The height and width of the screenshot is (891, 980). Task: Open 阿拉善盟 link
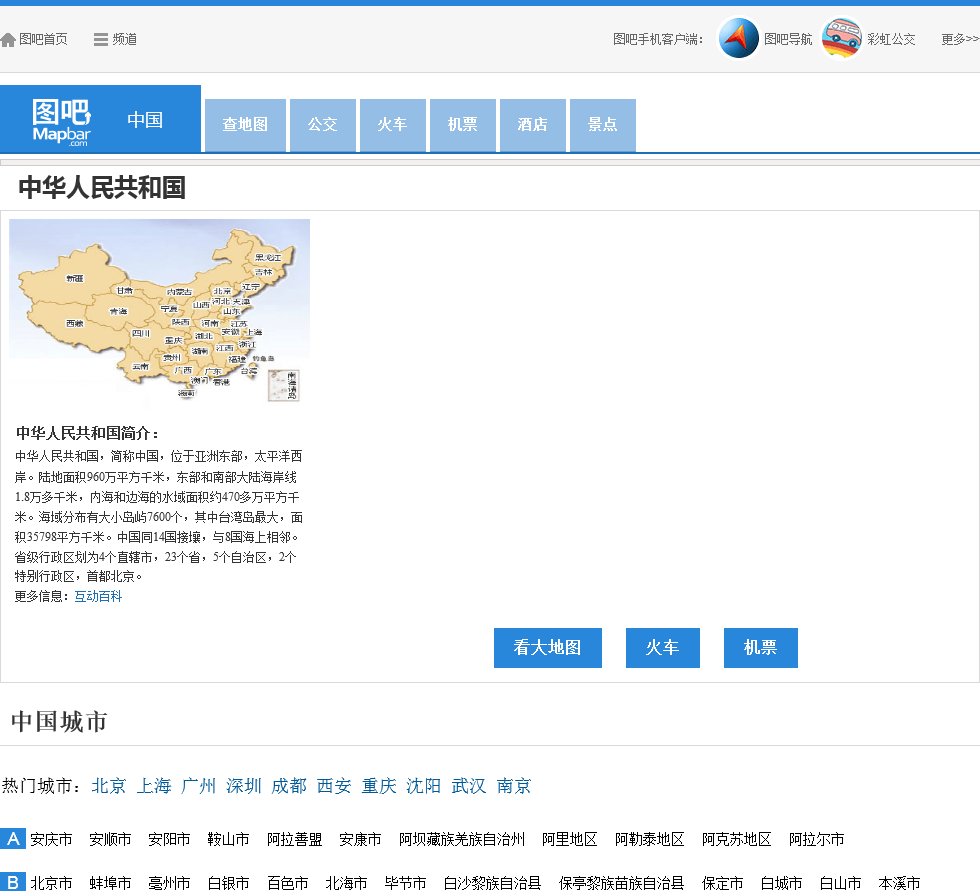tap(294, 839)
